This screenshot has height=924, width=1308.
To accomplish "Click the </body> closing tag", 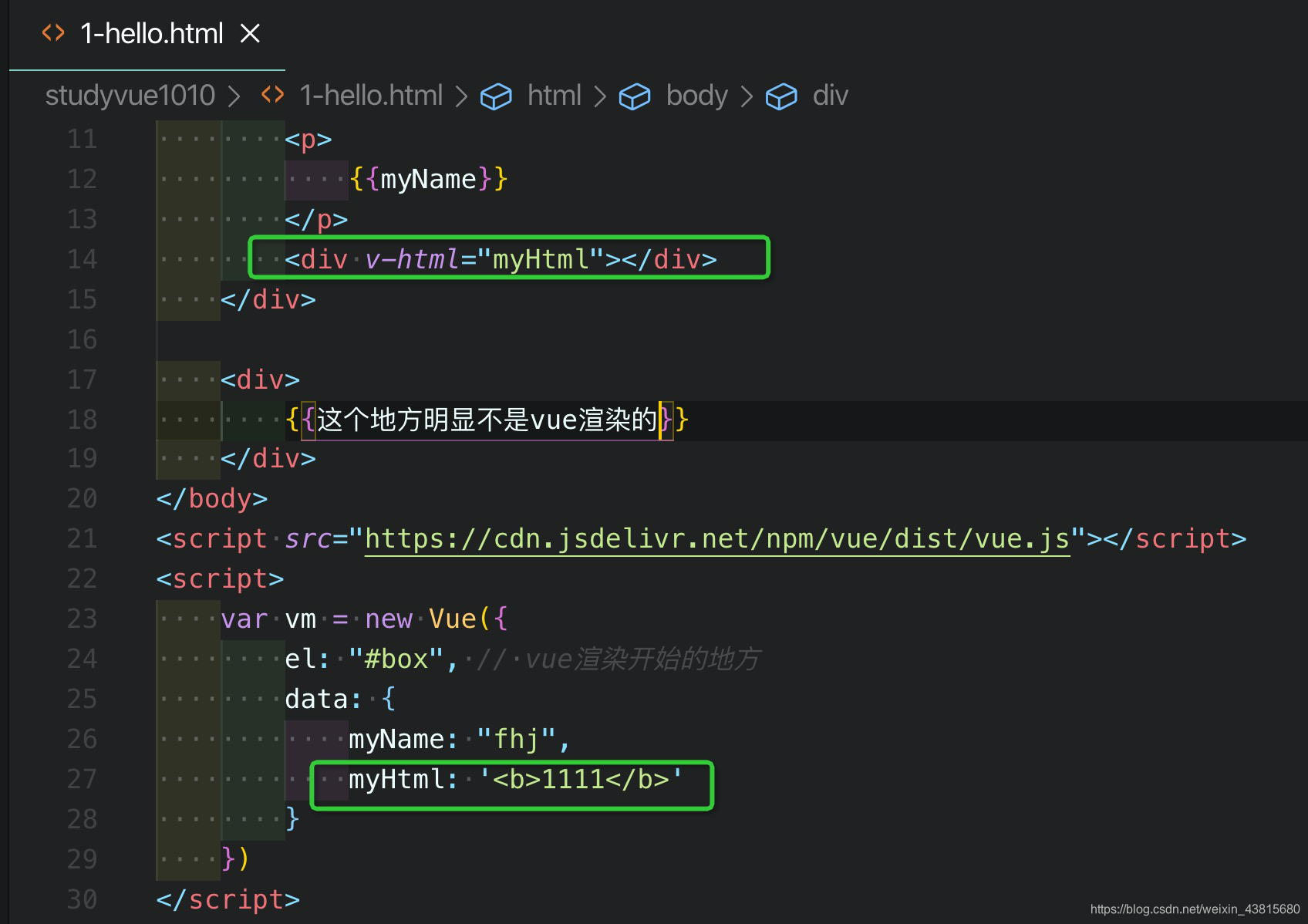I will click(211, 498).
